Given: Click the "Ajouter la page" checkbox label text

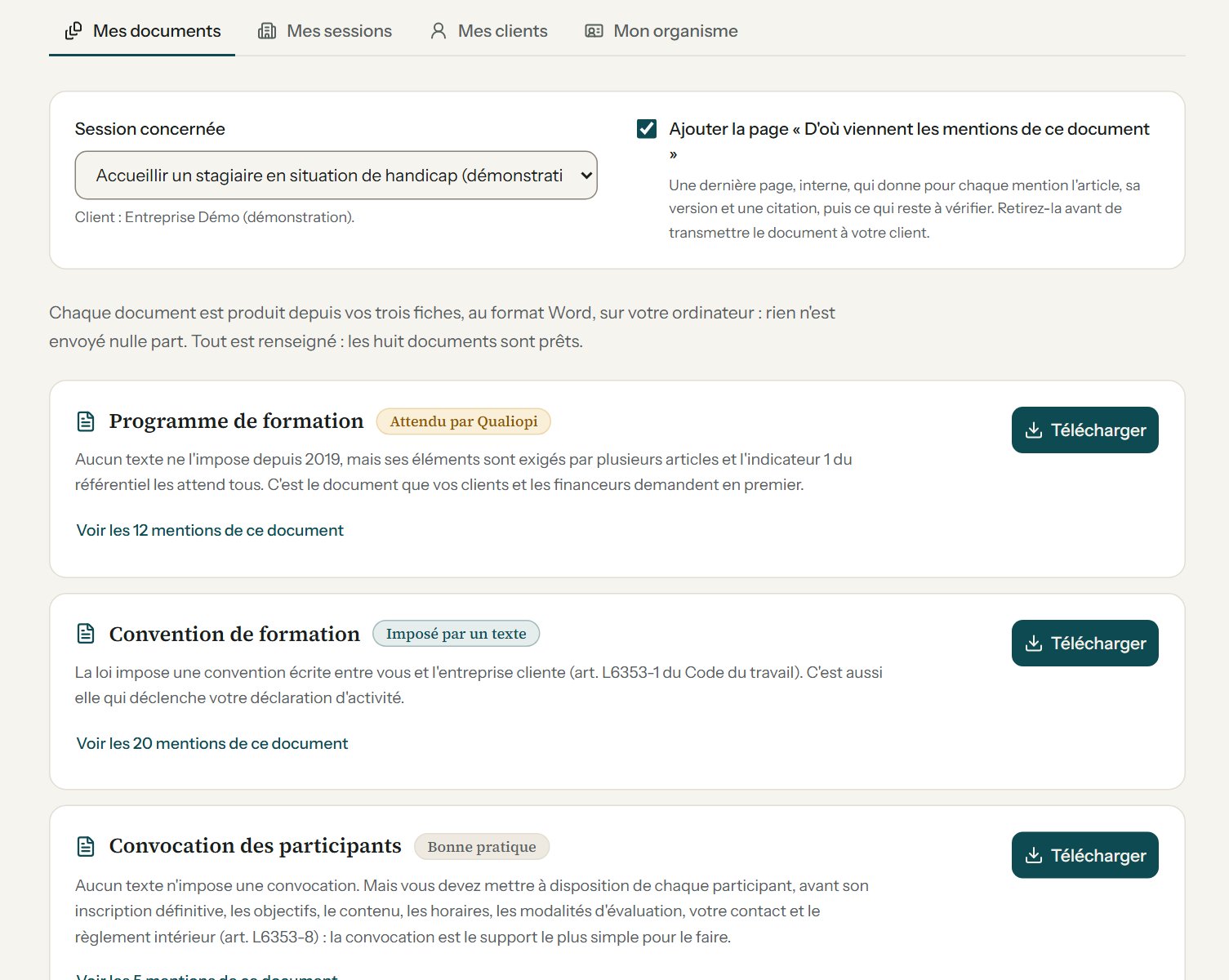Looking at the screenshot, I should pos(909,140).
